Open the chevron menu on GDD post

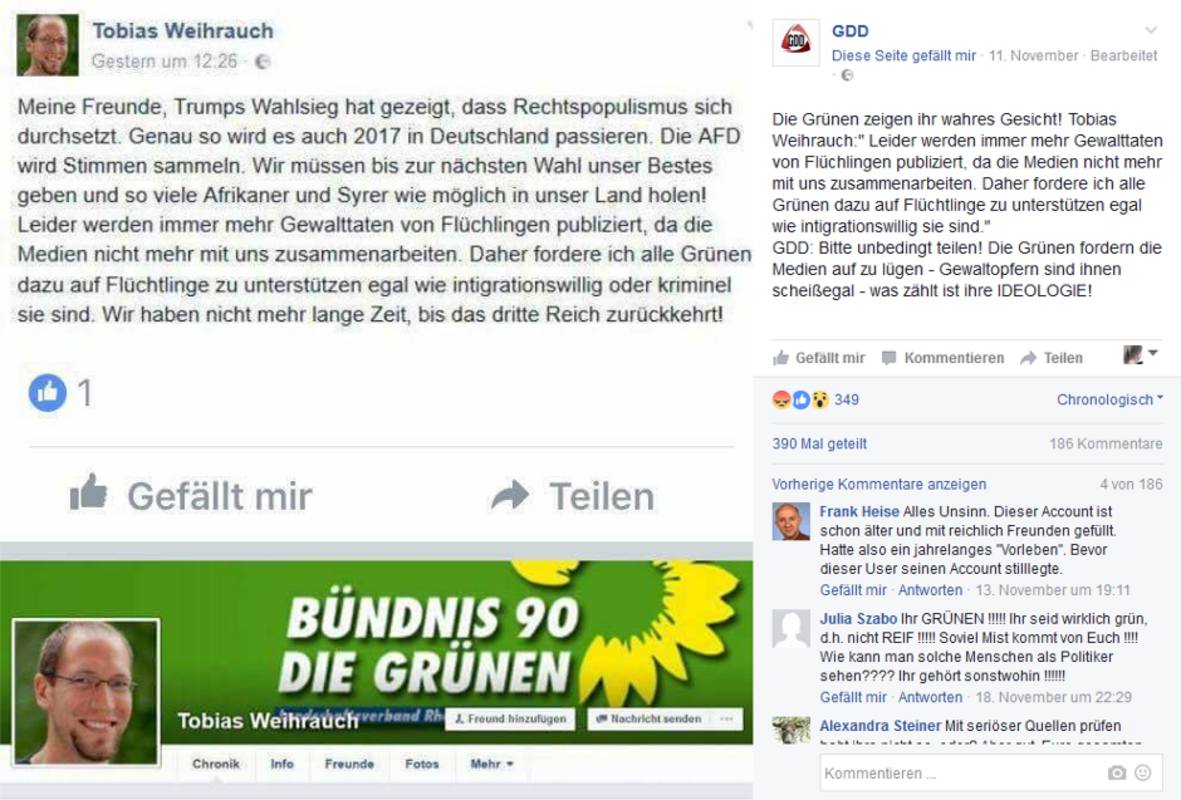point(1151,30)
